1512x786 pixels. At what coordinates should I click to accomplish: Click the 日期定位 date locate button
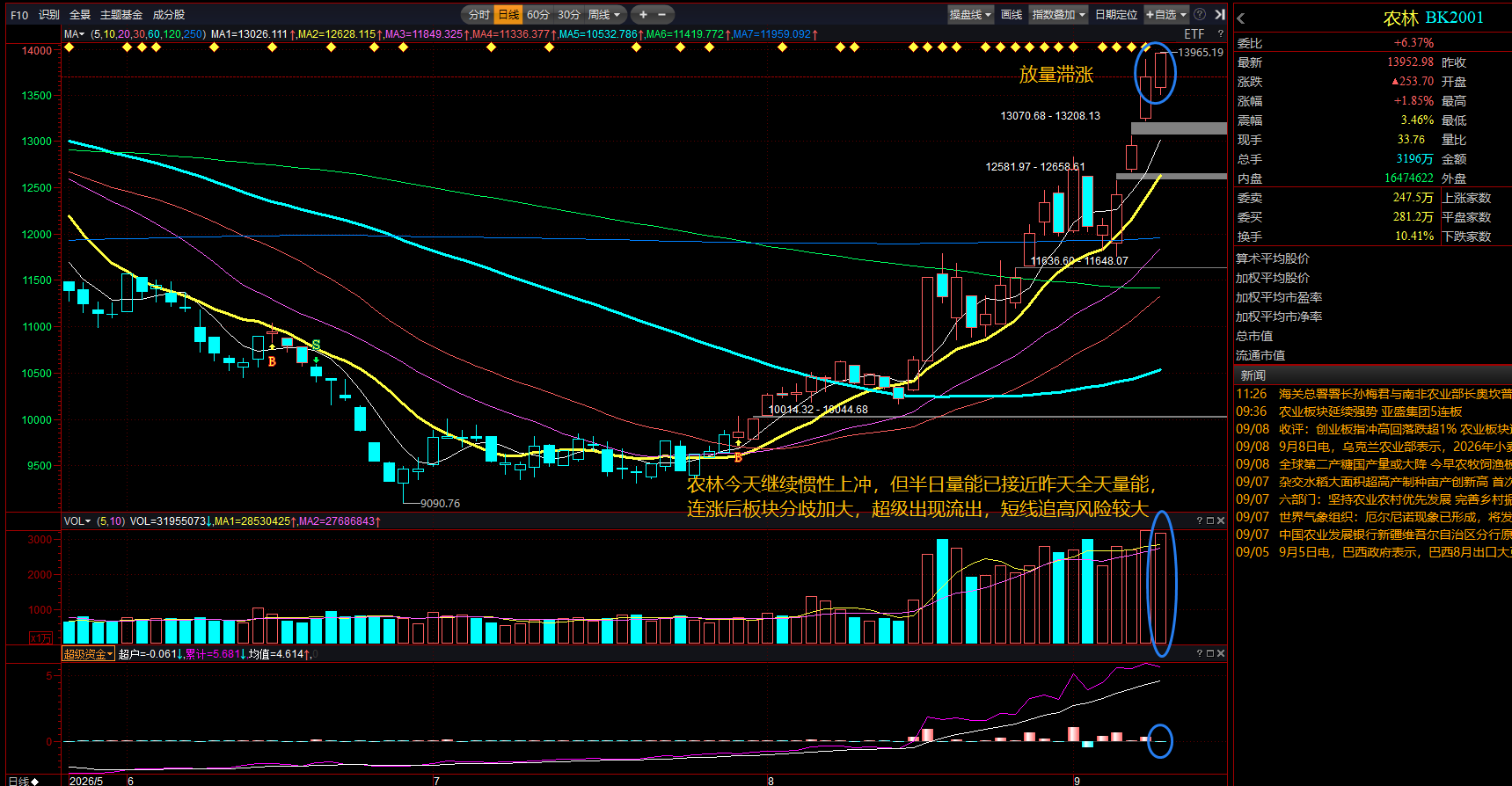[x=1116, y=14]
